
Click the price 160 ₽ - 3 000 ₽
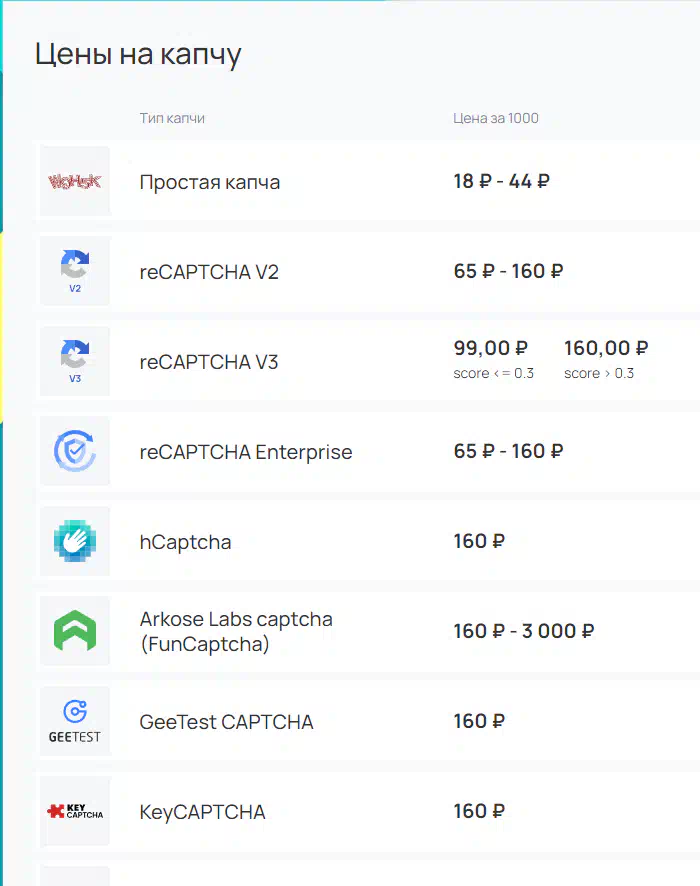click(524, 631)
